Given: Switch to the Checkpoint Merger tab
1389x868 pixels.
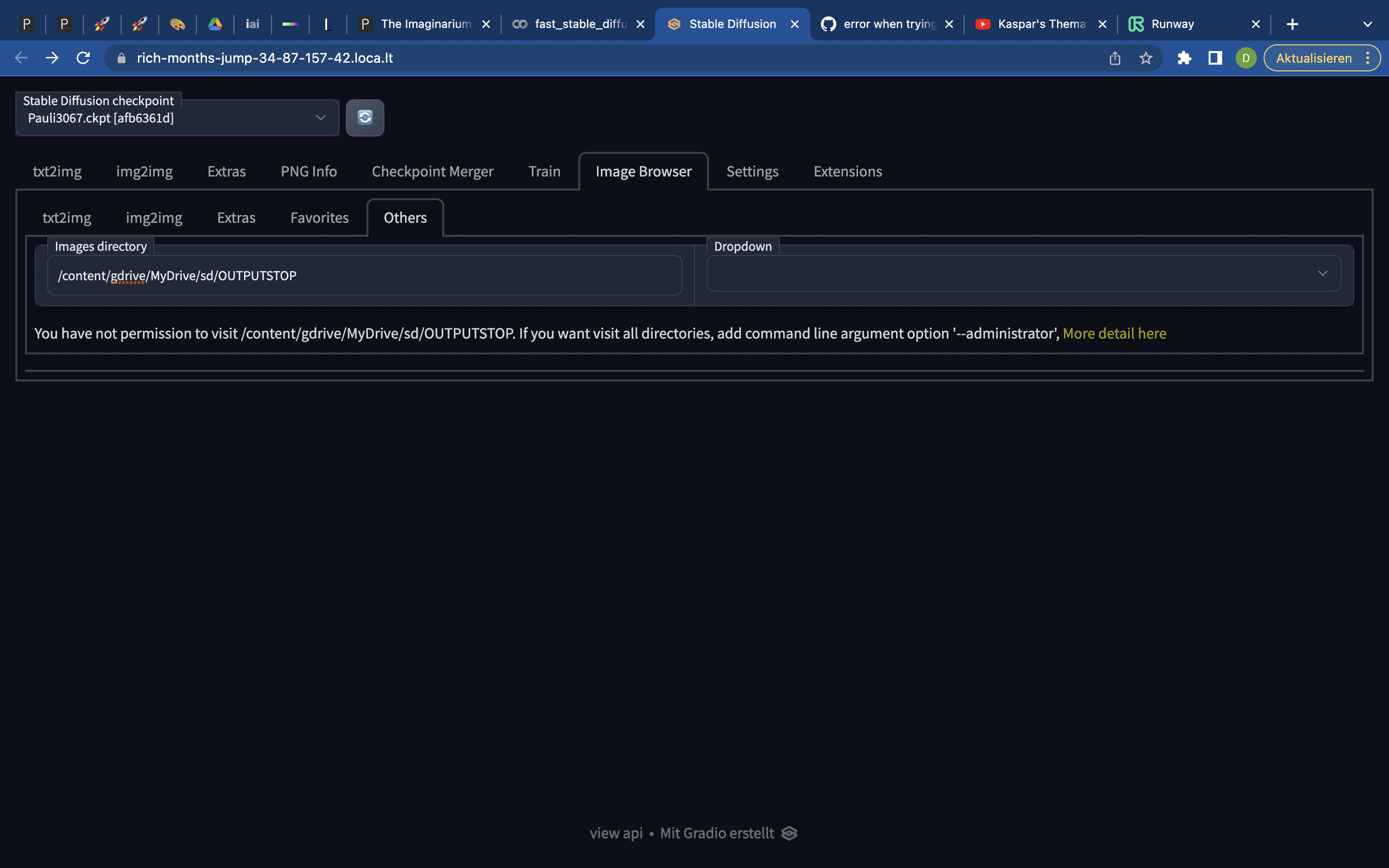Looking at the screenshot, I should [x=432, y=171].
